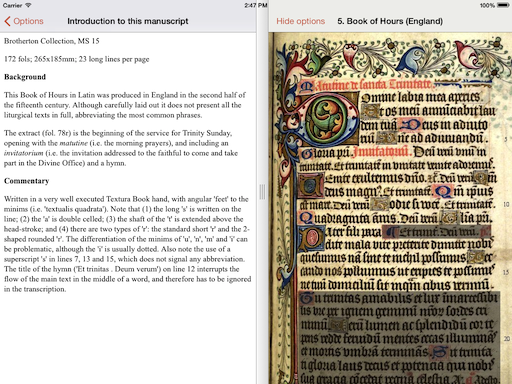The image size is (512, 384).
Task: Click Hide options button
Action: coord(300,21)
